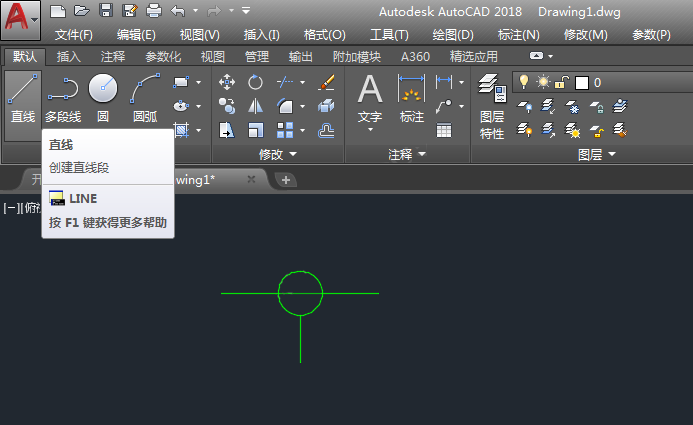Screen dimensions: 693x425
Task: Select the Erase tool
Action: pyautogui.click(x=326, y=82)
